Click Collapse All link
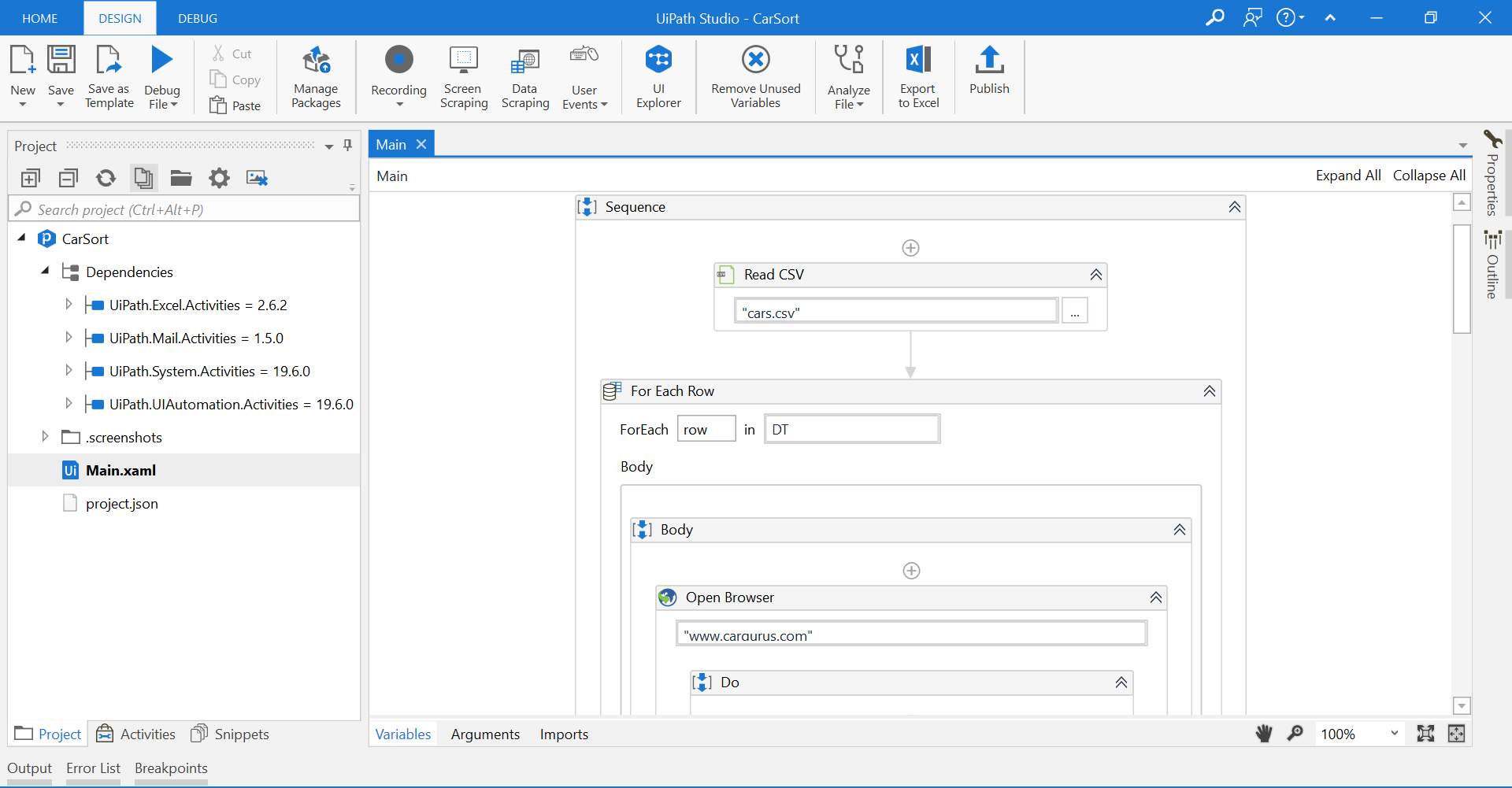The height and width of the screenshot is (788, 1512). [1429, 176]
